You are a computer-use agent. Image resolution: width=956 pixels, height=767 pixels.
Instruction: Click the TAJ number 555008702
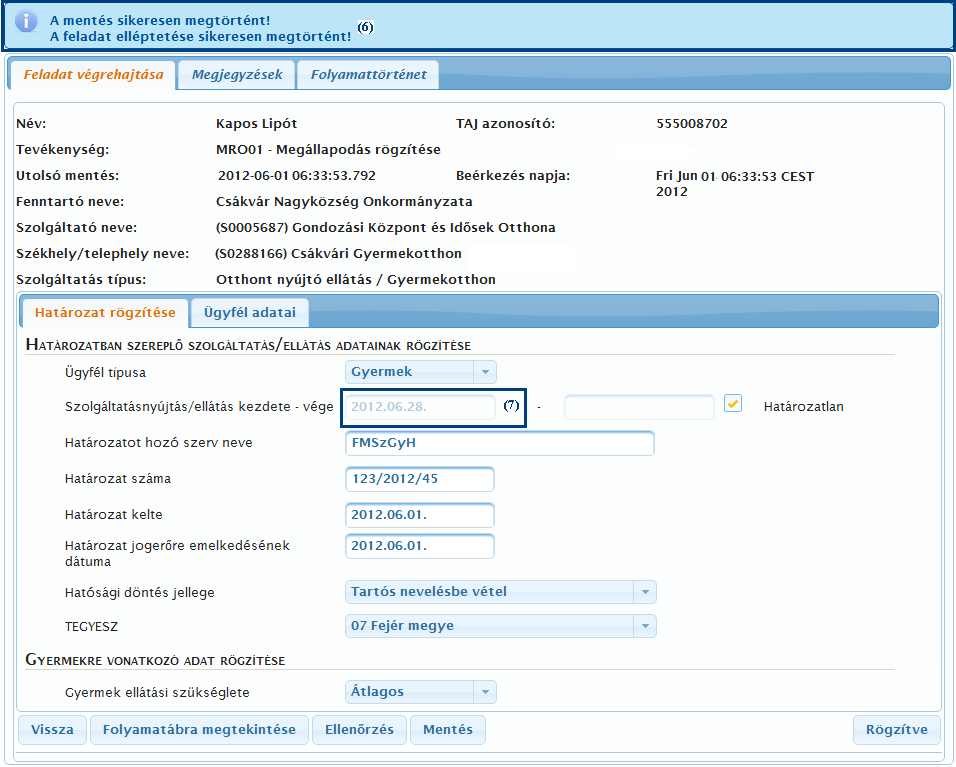pos(692,124)
